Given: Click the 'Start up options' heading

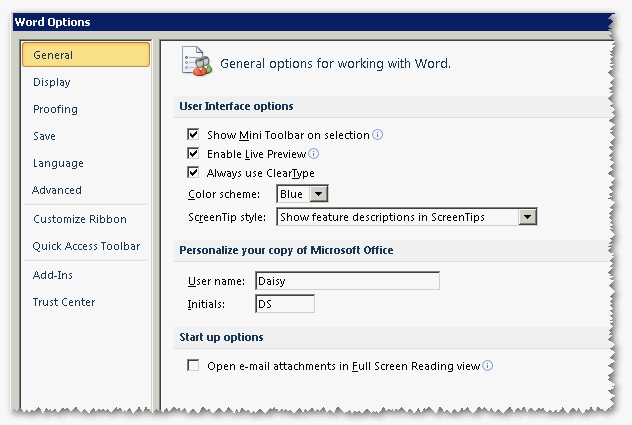Looking at the screenshot, I should tap(221, 337).
